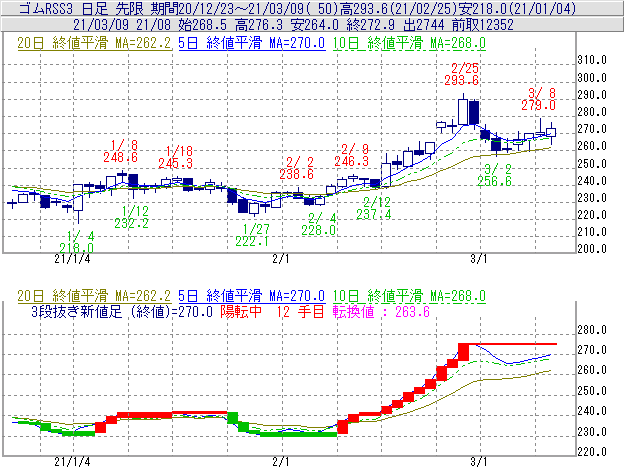Click the 2/12 237.4 low label
Screen dimensions: 624x473
374,208
